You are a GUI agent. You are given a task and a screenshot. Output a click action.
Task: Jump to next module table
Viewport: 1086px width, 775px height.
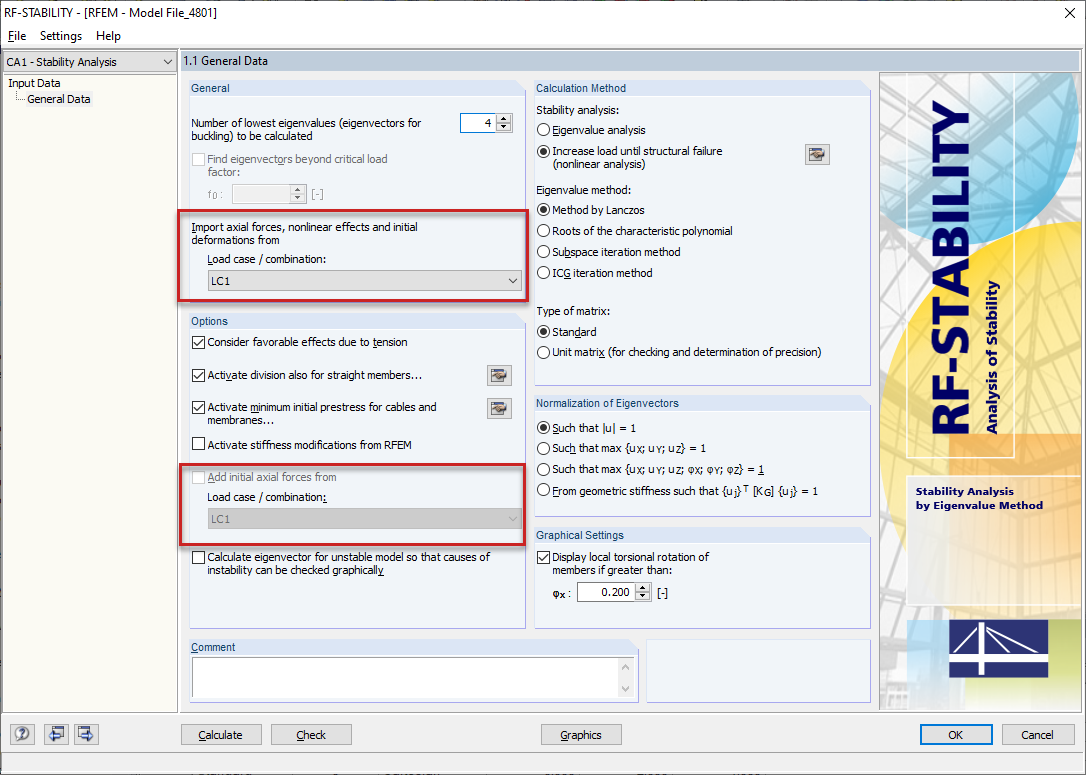click(x=86, y=734)
